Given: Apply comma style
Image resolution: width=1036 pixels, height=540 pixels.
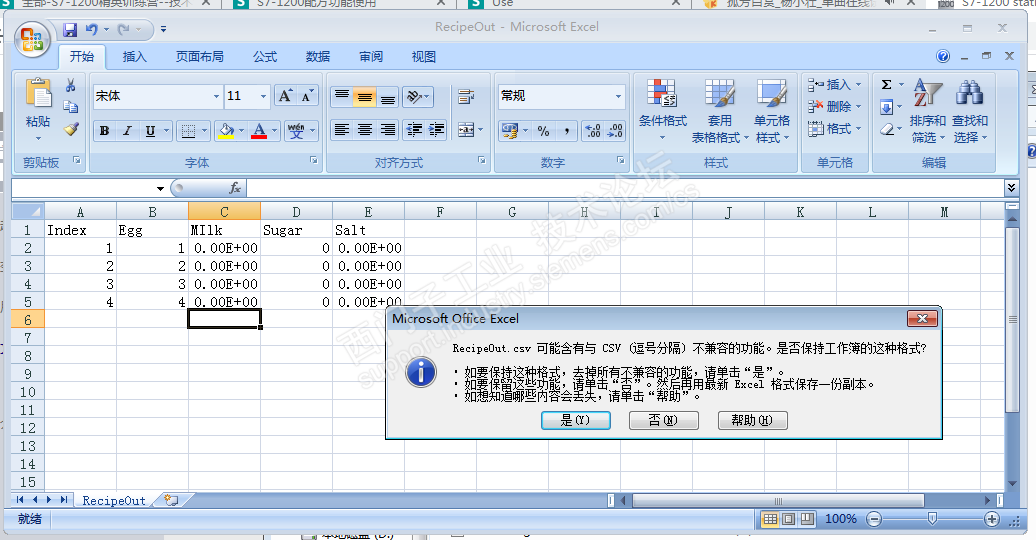Looking at the screenshot, I should [x=566, y=131].
